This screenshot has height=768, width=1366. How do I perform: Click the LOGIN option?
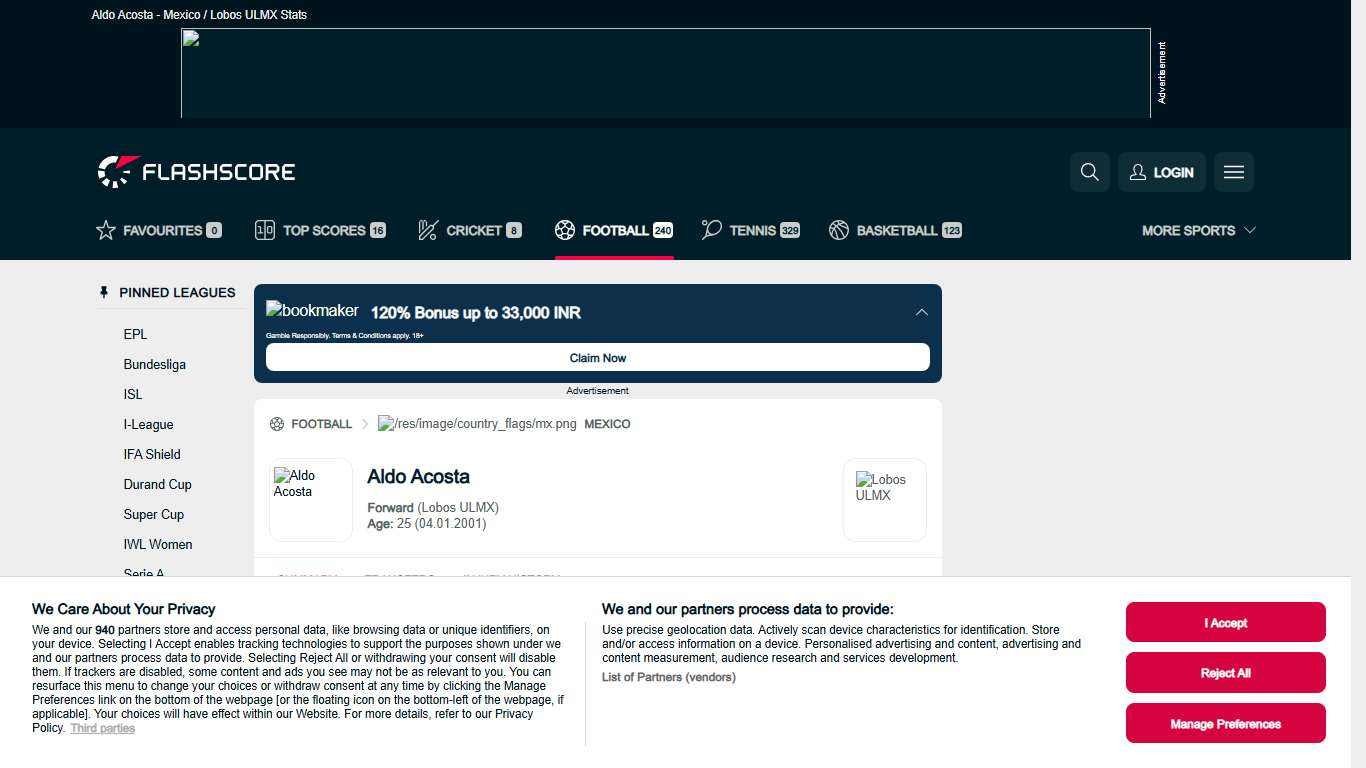[x=1161, y=172]
